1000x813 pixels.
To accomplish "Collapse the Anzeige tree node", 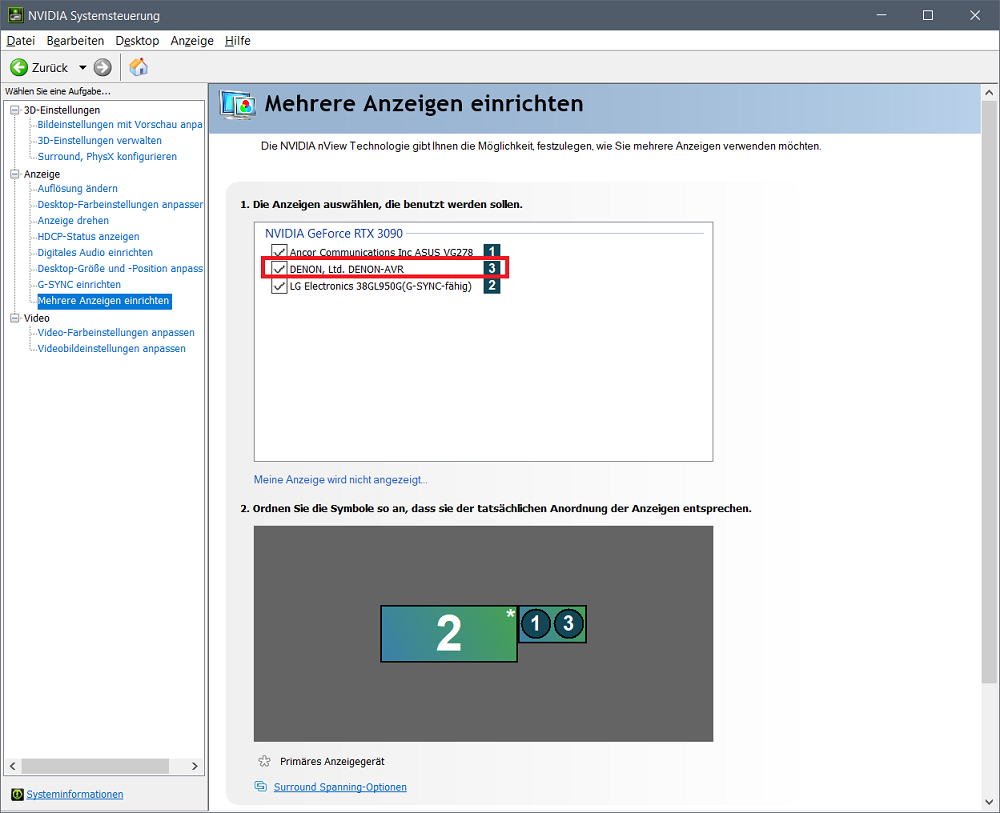I will tap(15, 173).
